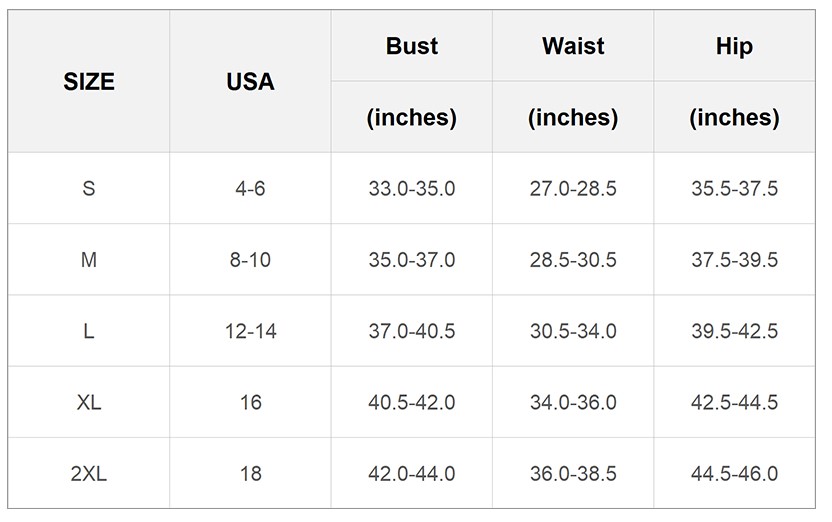Viewport: 832px width, 522px height.
Task: Click the hip value 35.5-37.5
Action: point(734,188)
